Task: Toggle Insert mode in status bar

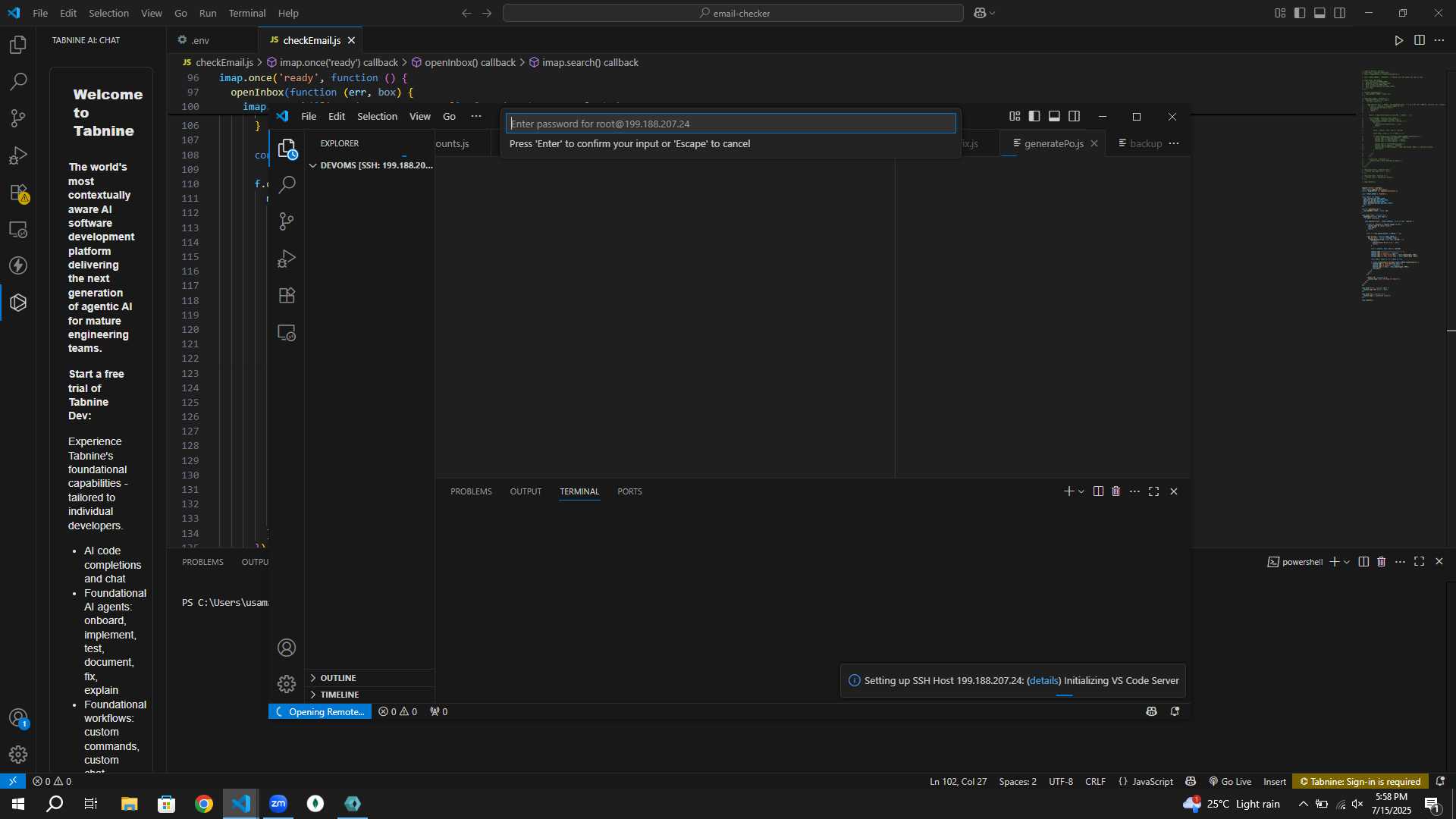Action: pos(1275,782)
